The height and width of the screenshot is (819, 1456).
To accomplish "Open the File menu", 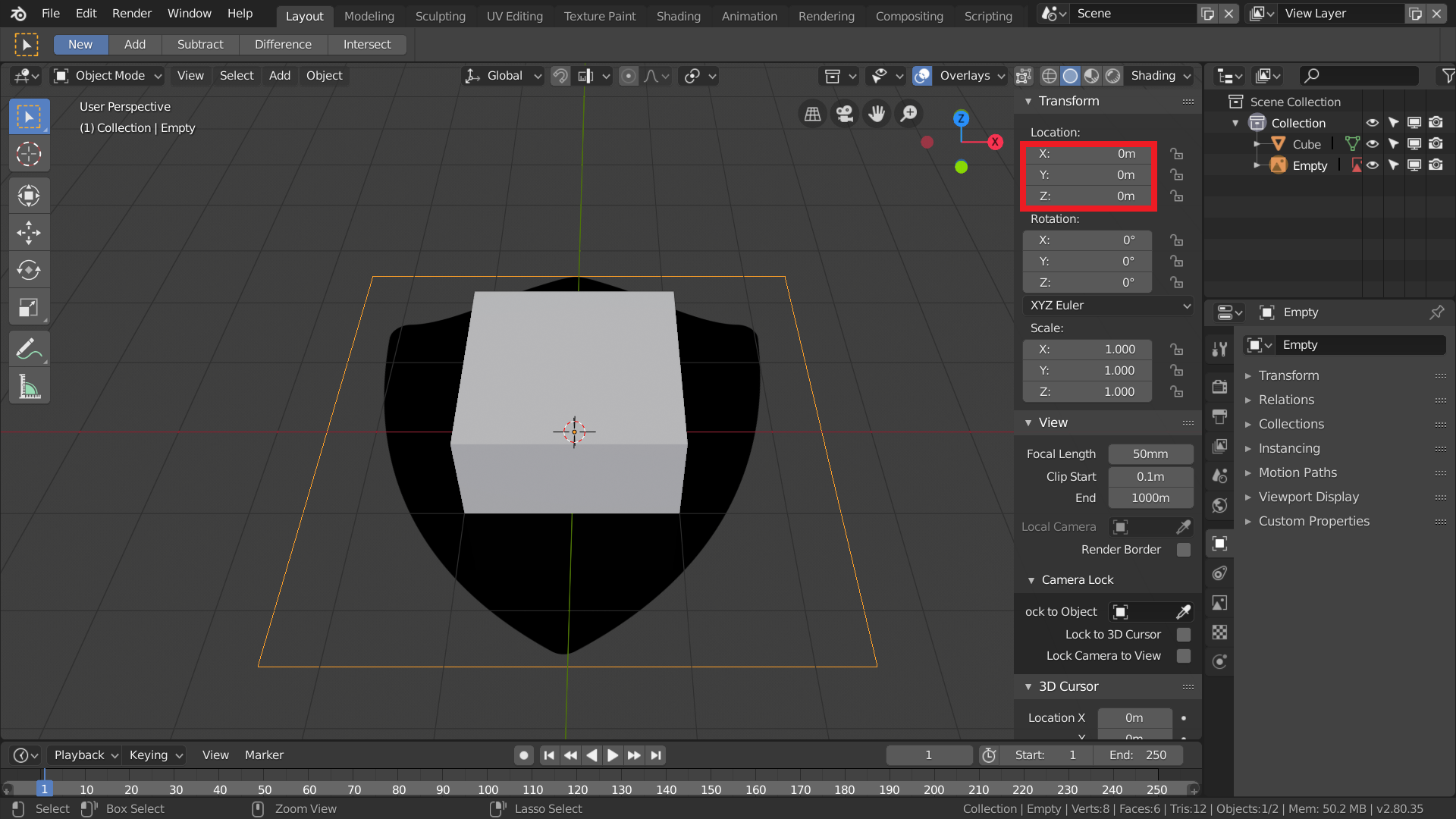I will point(51,14).
